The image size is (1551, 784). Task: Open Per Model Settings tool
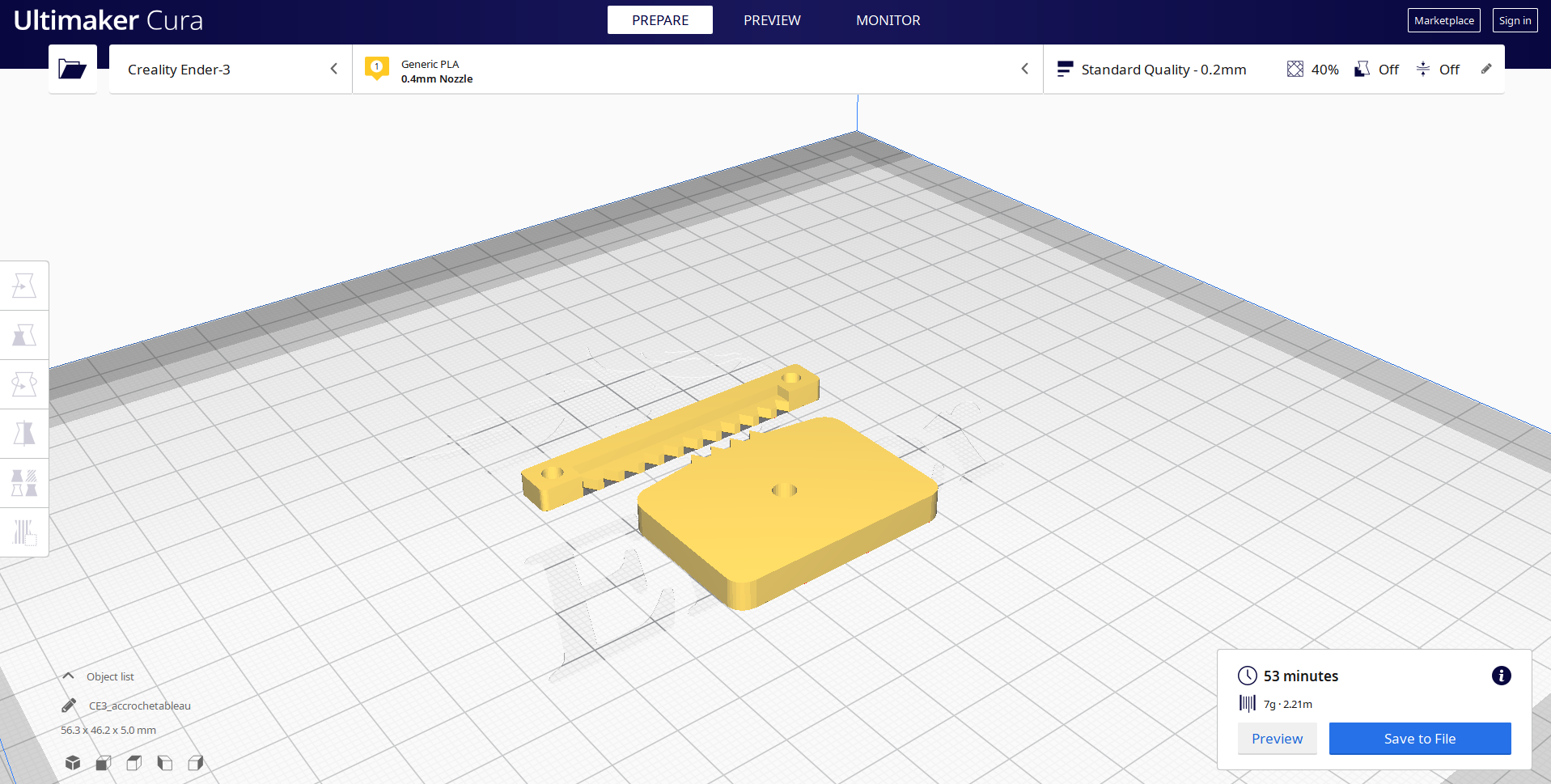click(24, 483)
